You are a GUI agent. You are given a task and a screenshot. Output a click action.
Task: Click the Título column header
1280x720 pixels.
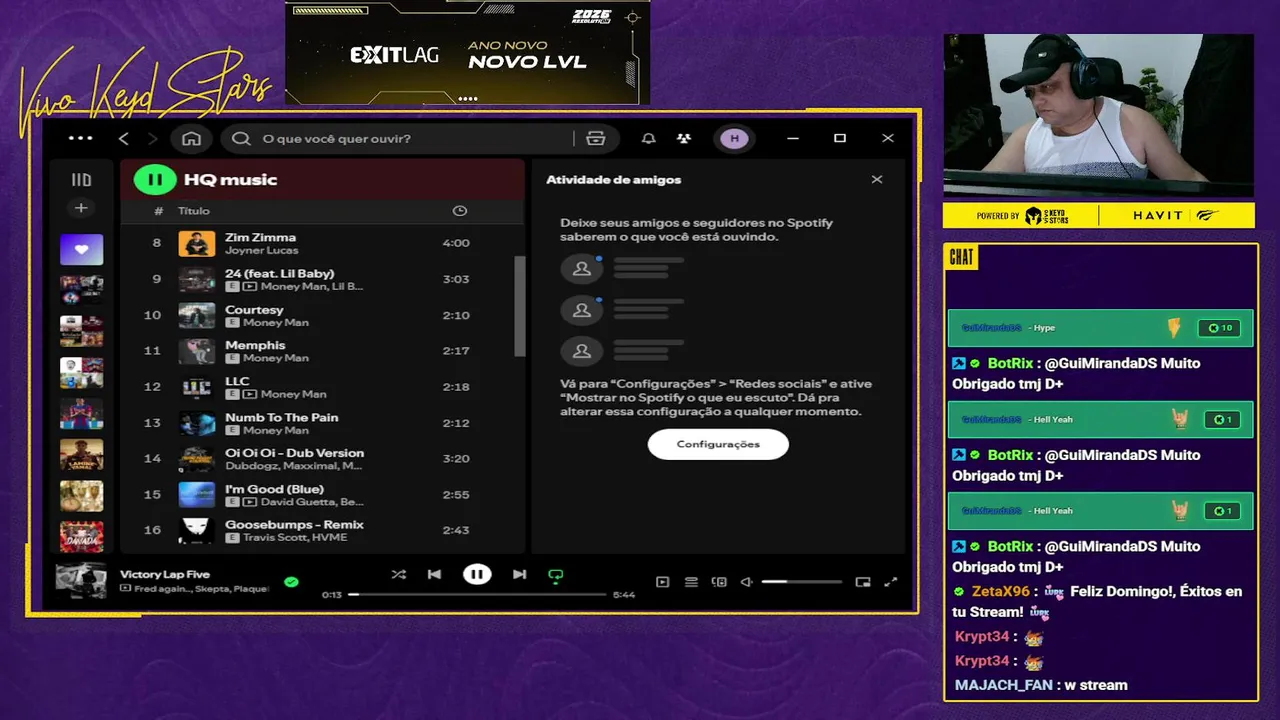point(194,211)
